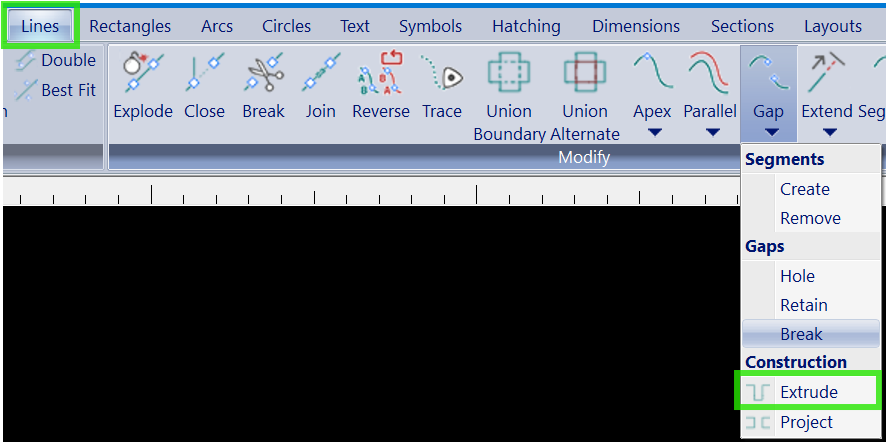Click the Project construction icon

click(758, 422)
